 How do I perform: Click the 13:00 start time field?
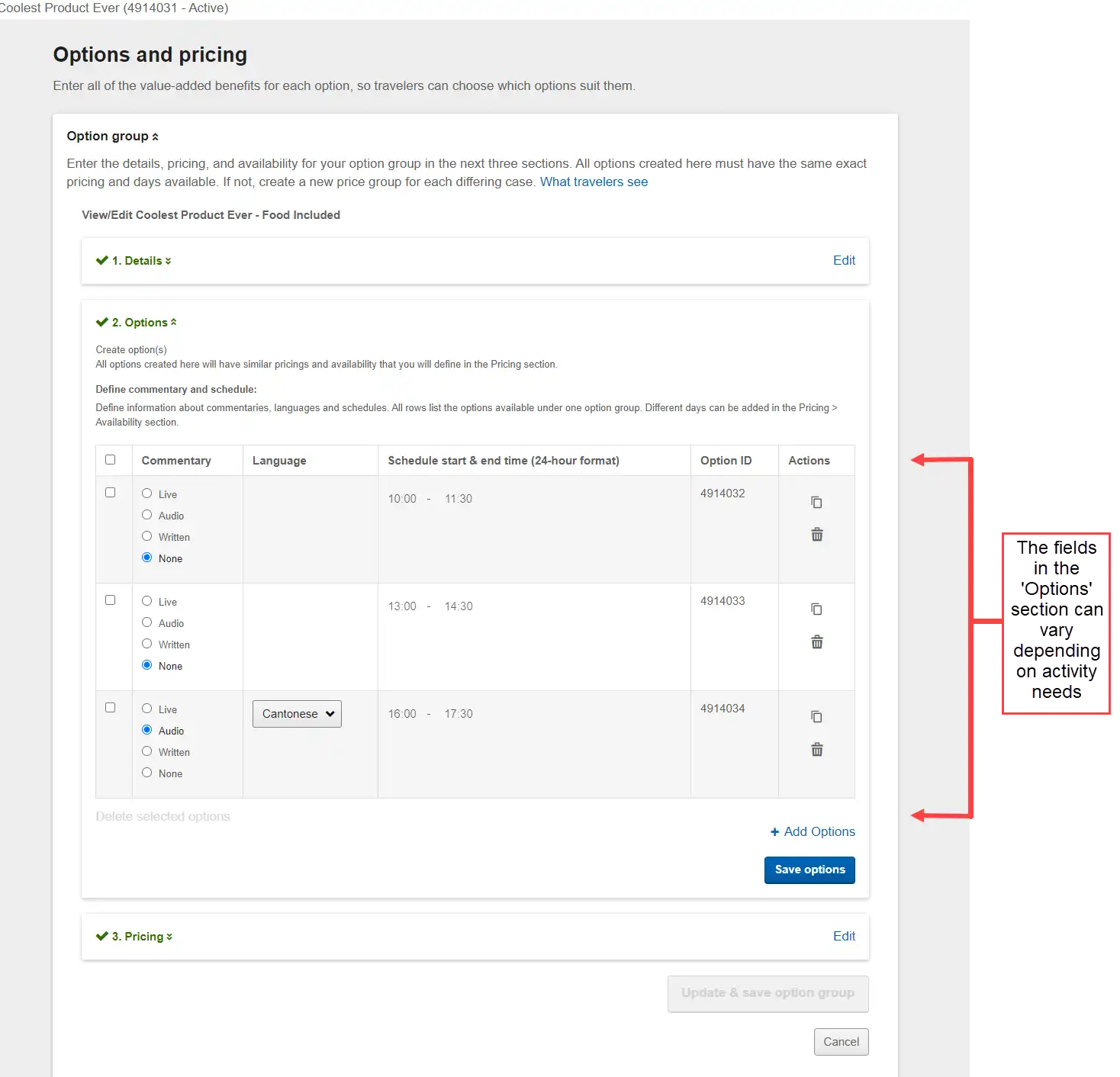coord(402,606)
